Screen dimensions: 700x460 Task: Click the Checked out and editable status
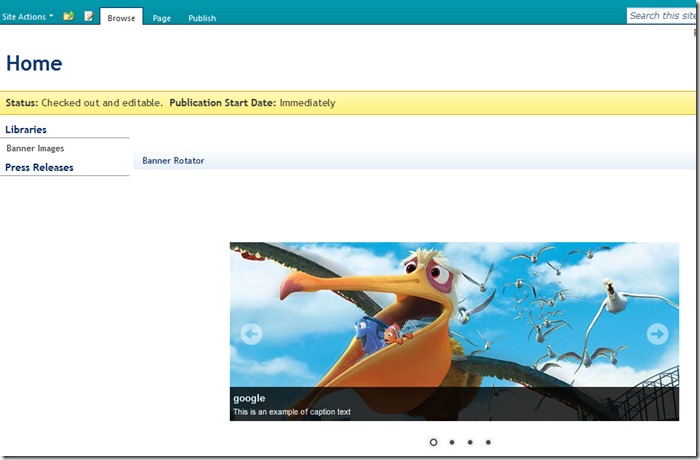[x=84, y=103]
